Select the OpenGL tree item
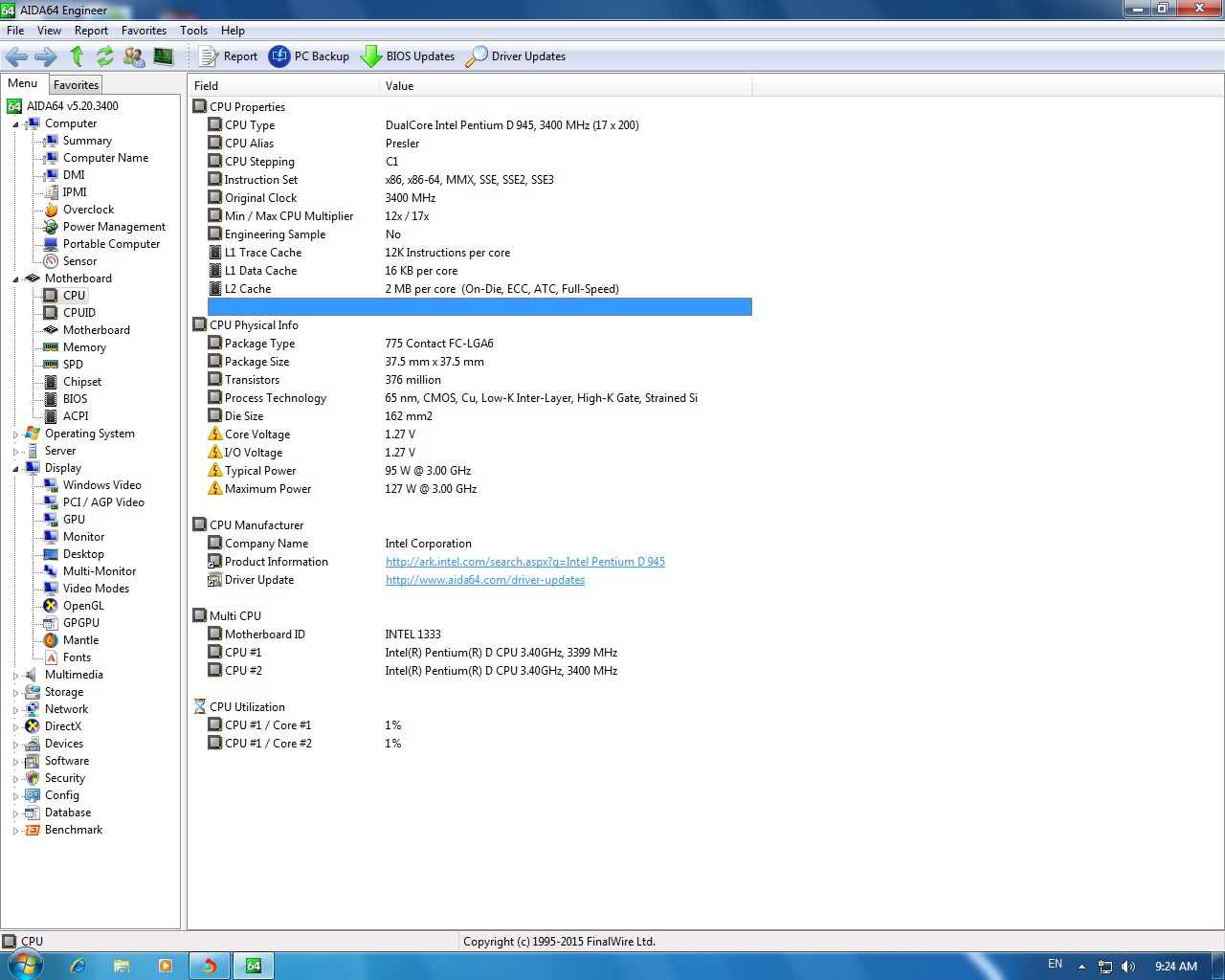Viewport: 1225px width, 980px height. pos(83,606)
